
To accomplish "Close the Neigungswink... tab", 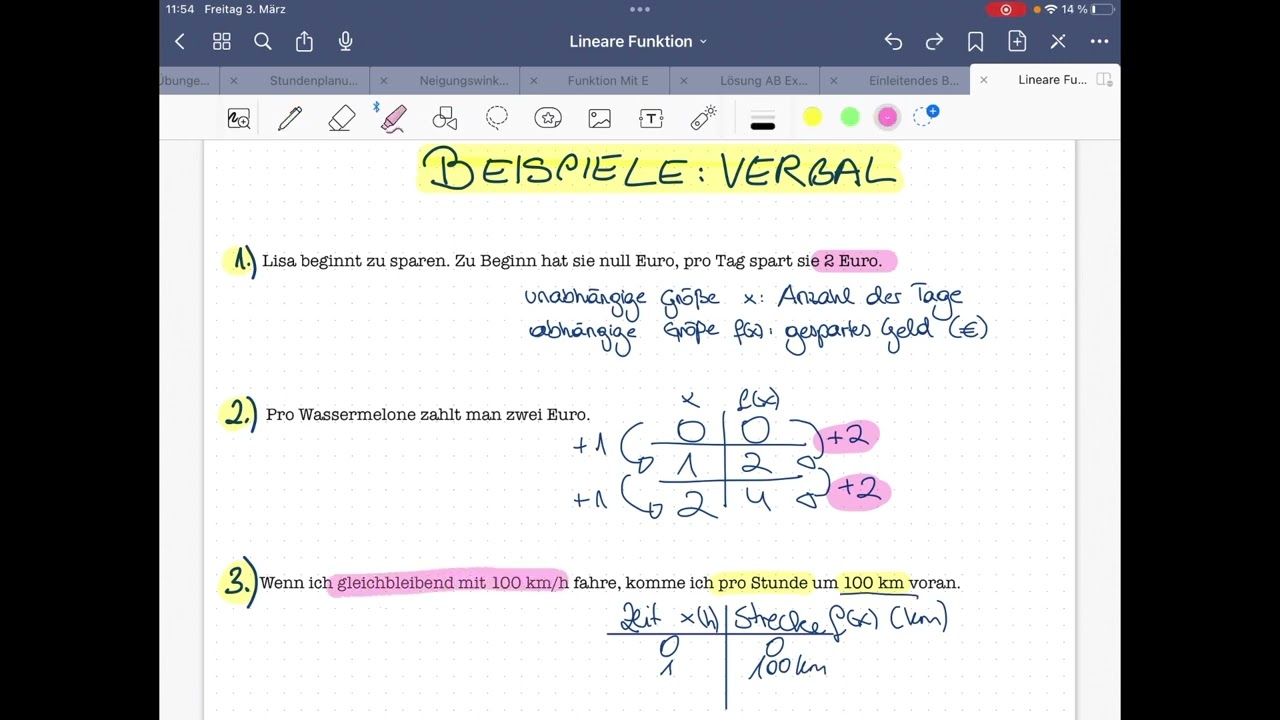I will pyautogui.click(x=384, y=80).
